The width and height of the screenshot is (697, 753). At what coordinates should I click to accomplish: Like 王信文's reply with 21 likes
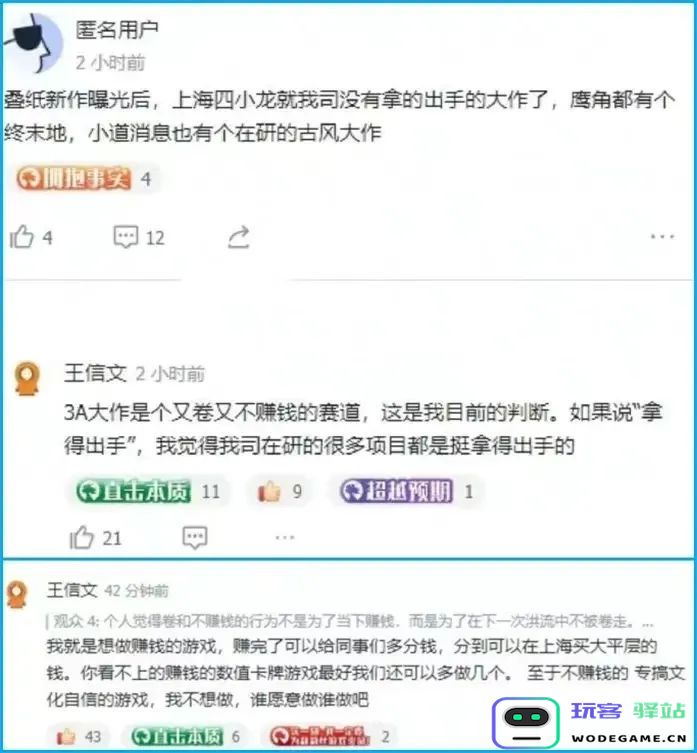(96, 537)
